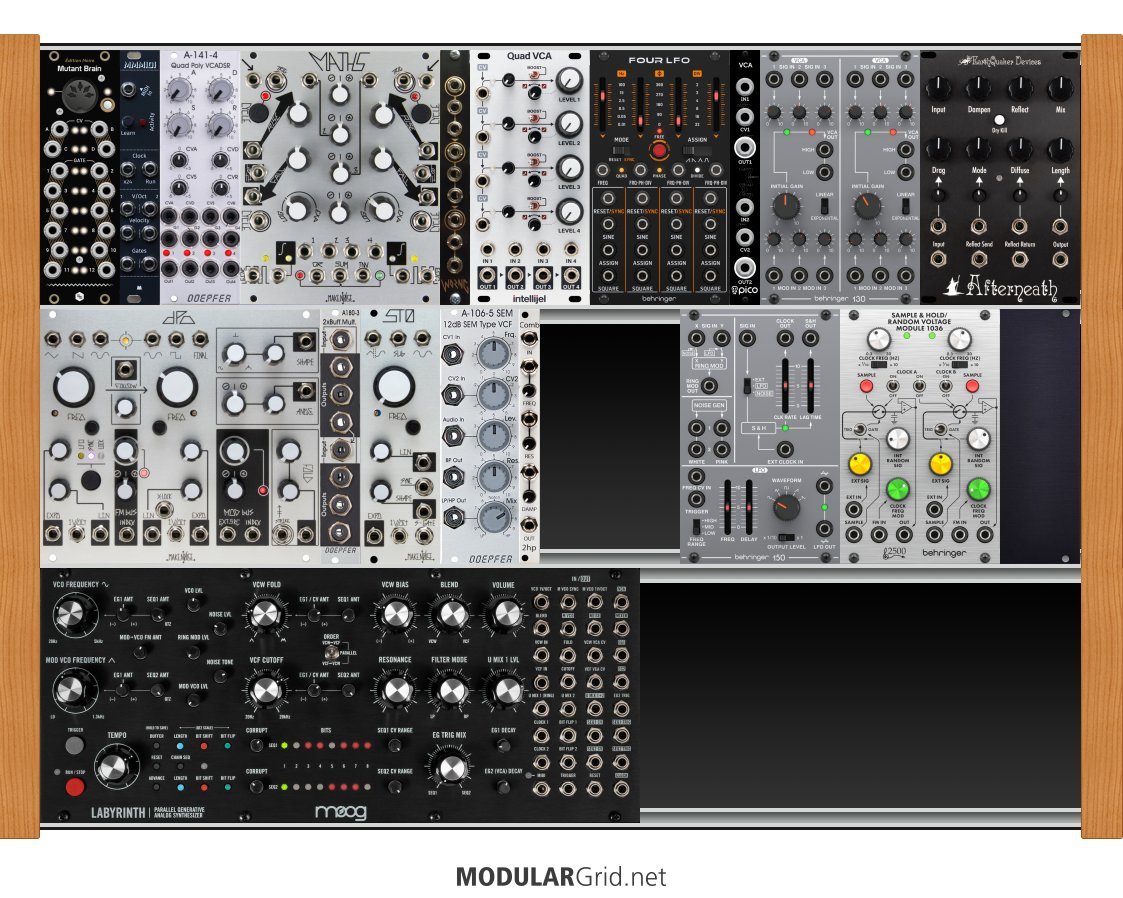Click the Quad VCA LEVEL 1 knob

569,80
